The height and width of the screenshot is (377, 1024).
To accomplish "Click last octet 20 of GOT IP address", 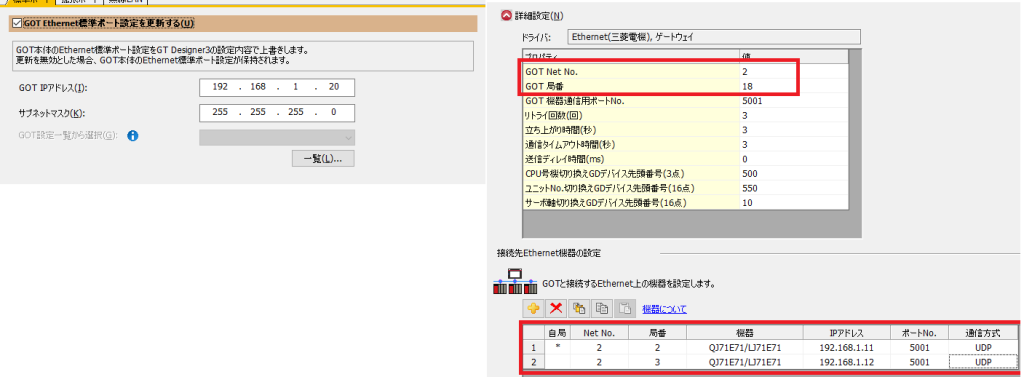I will [333, 88].
